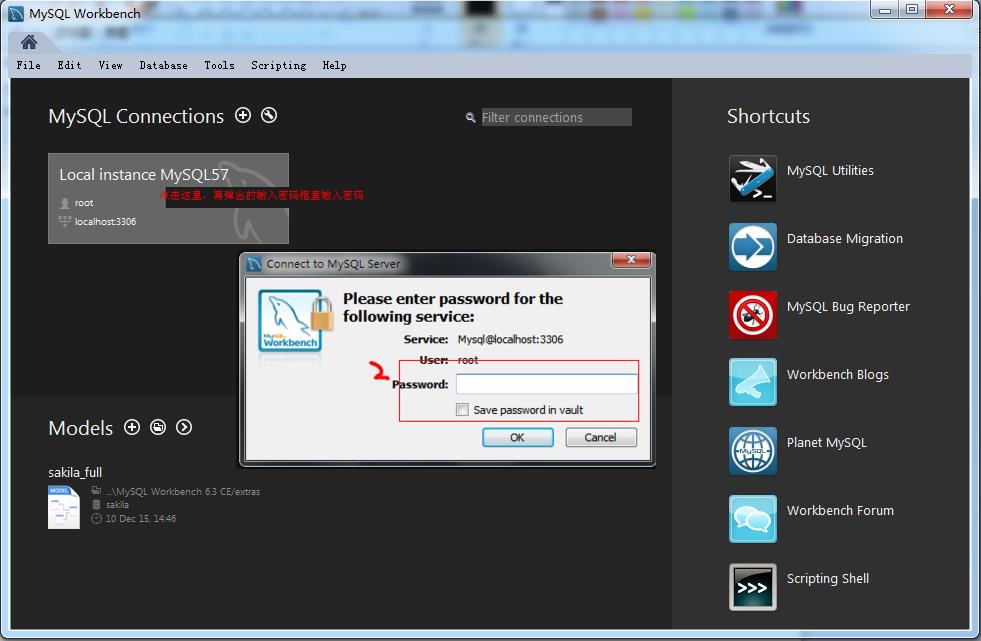The height and width of the screenshot is (641, 981).
Task: Create a new model with plus icon
Action: click(132, 427)
